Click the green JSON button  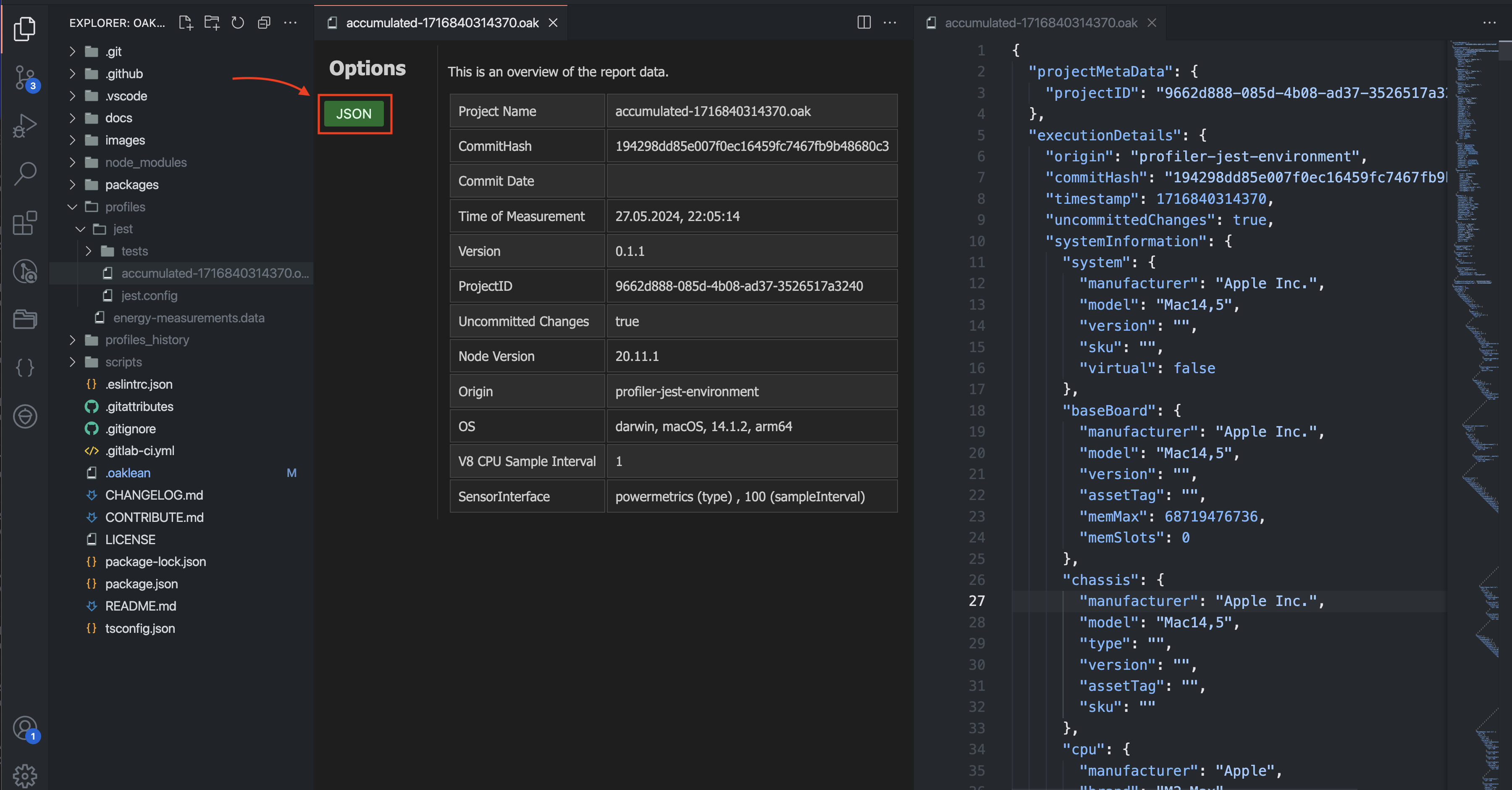(x=354, y=114)
